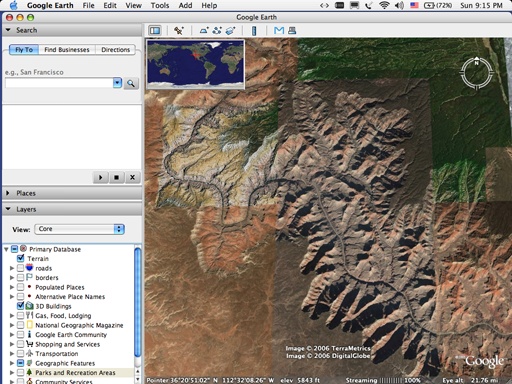Add a polygon using the toolbar icon

click(x=204, y=31)
